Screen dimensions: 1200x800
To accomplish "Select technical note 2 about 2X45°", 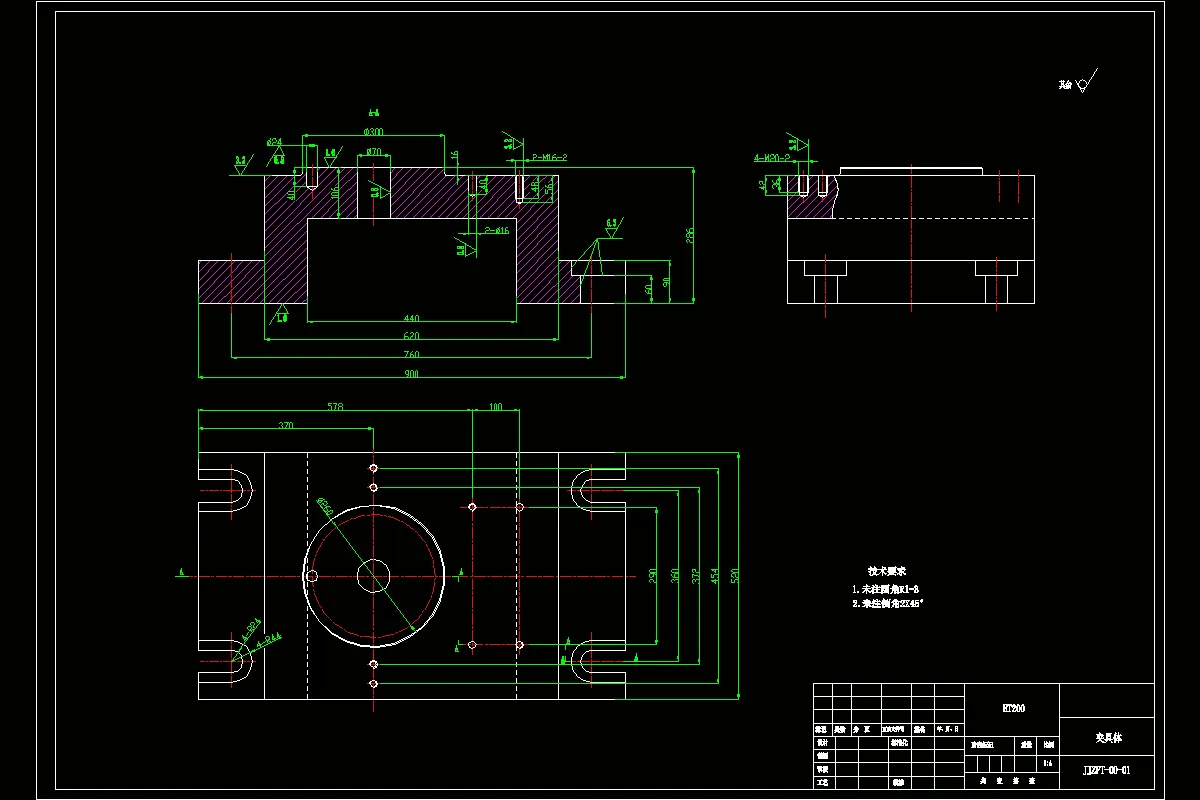I will (888, 604).
